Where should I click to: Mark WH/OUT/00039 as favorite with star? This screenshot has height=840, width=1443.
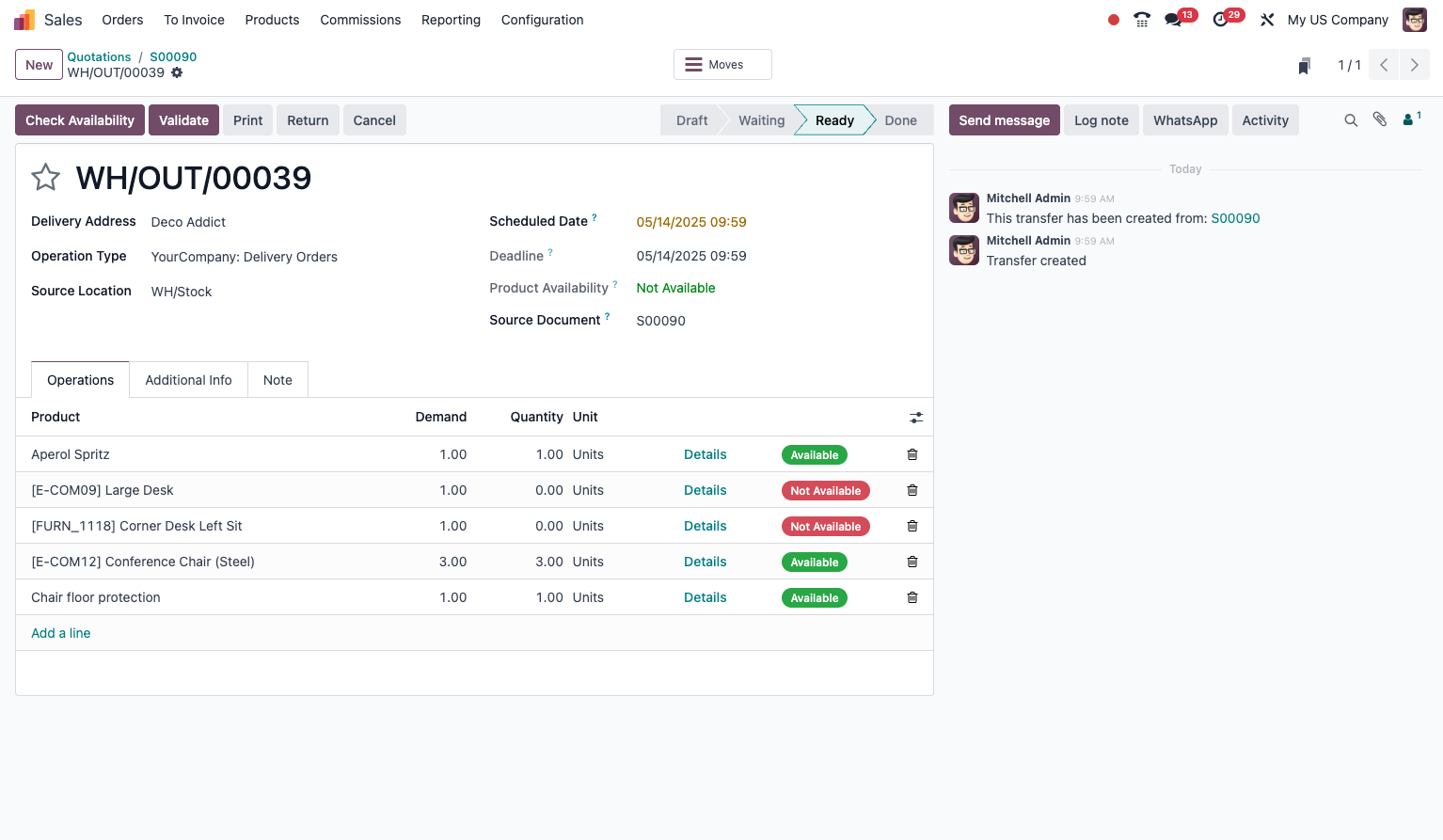(45, 177)
